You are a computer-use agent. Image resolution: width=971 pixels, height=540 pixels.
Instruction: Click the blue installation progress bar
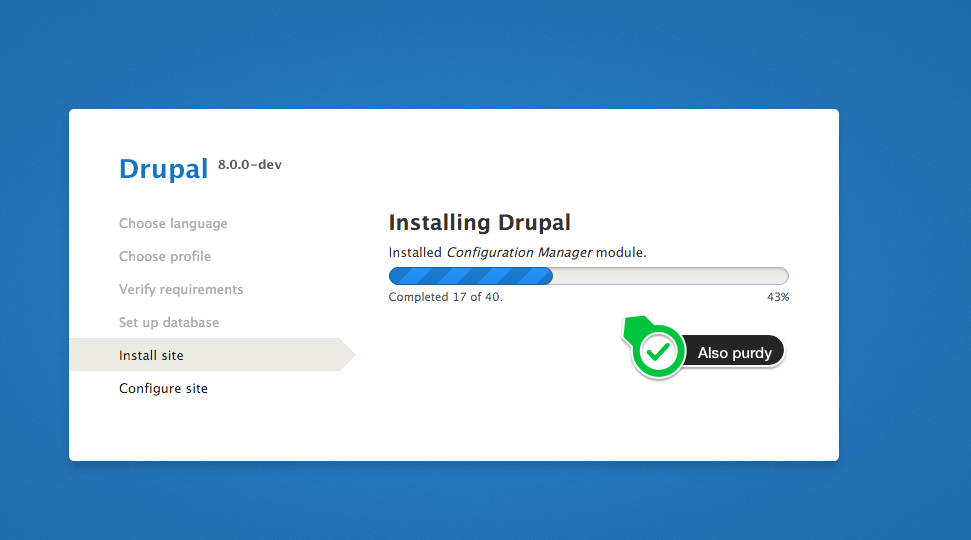[x=588, y=276]
